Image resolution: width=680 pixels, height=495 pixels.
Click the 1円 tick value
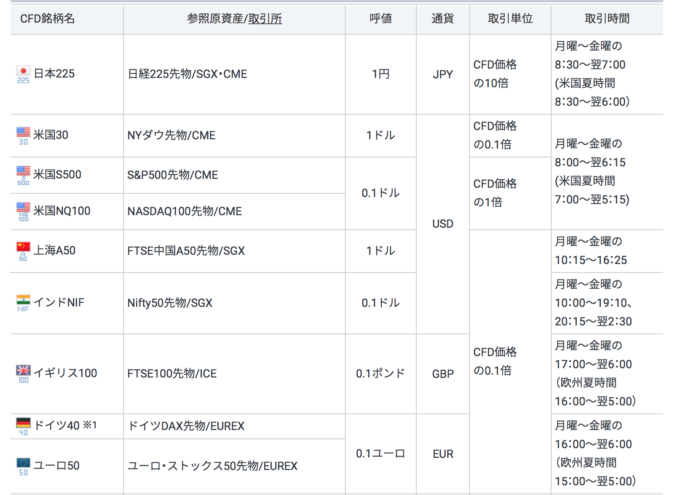click(x=381, y=74)
